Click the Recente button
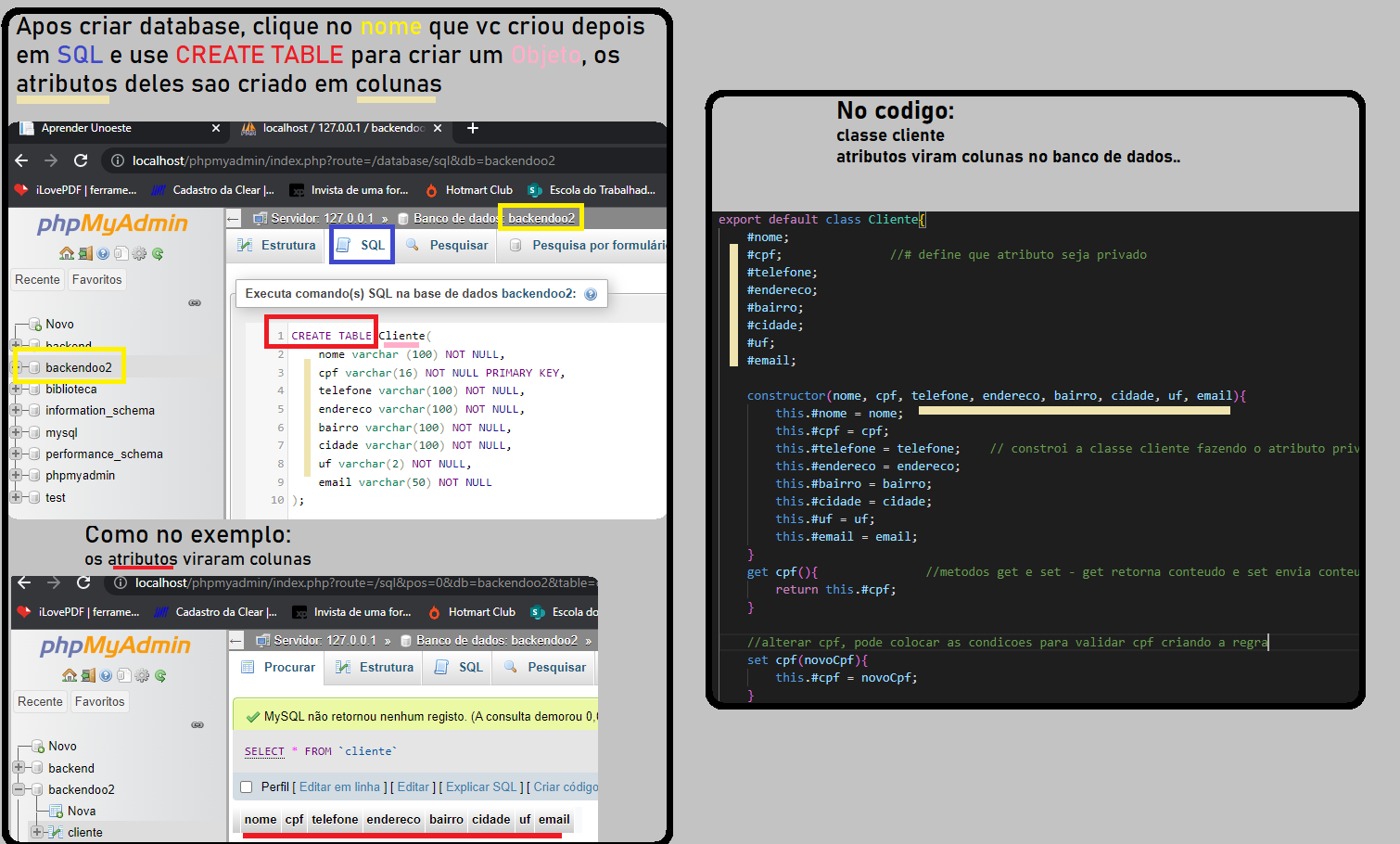 37,279
